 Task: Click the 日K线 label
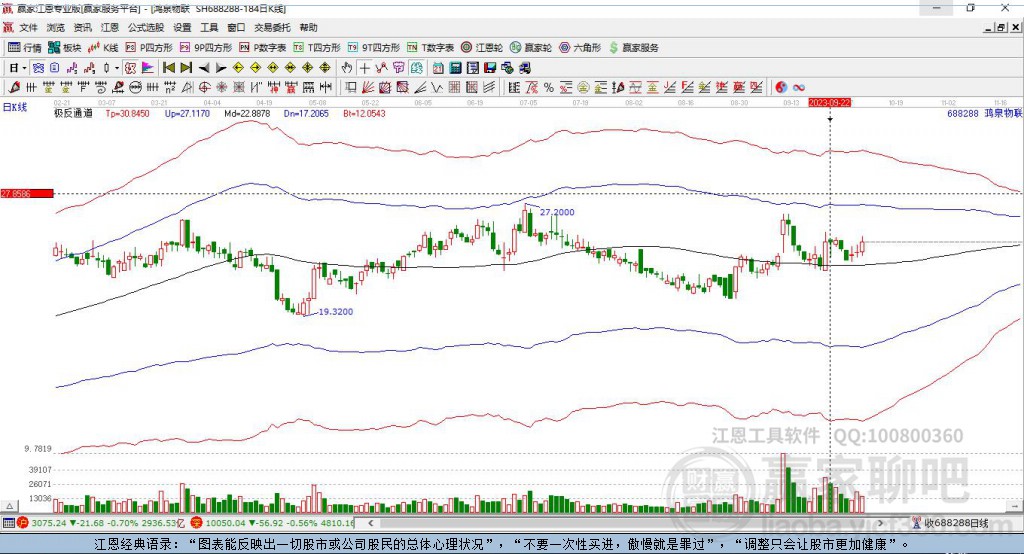[x=15, y=107]
